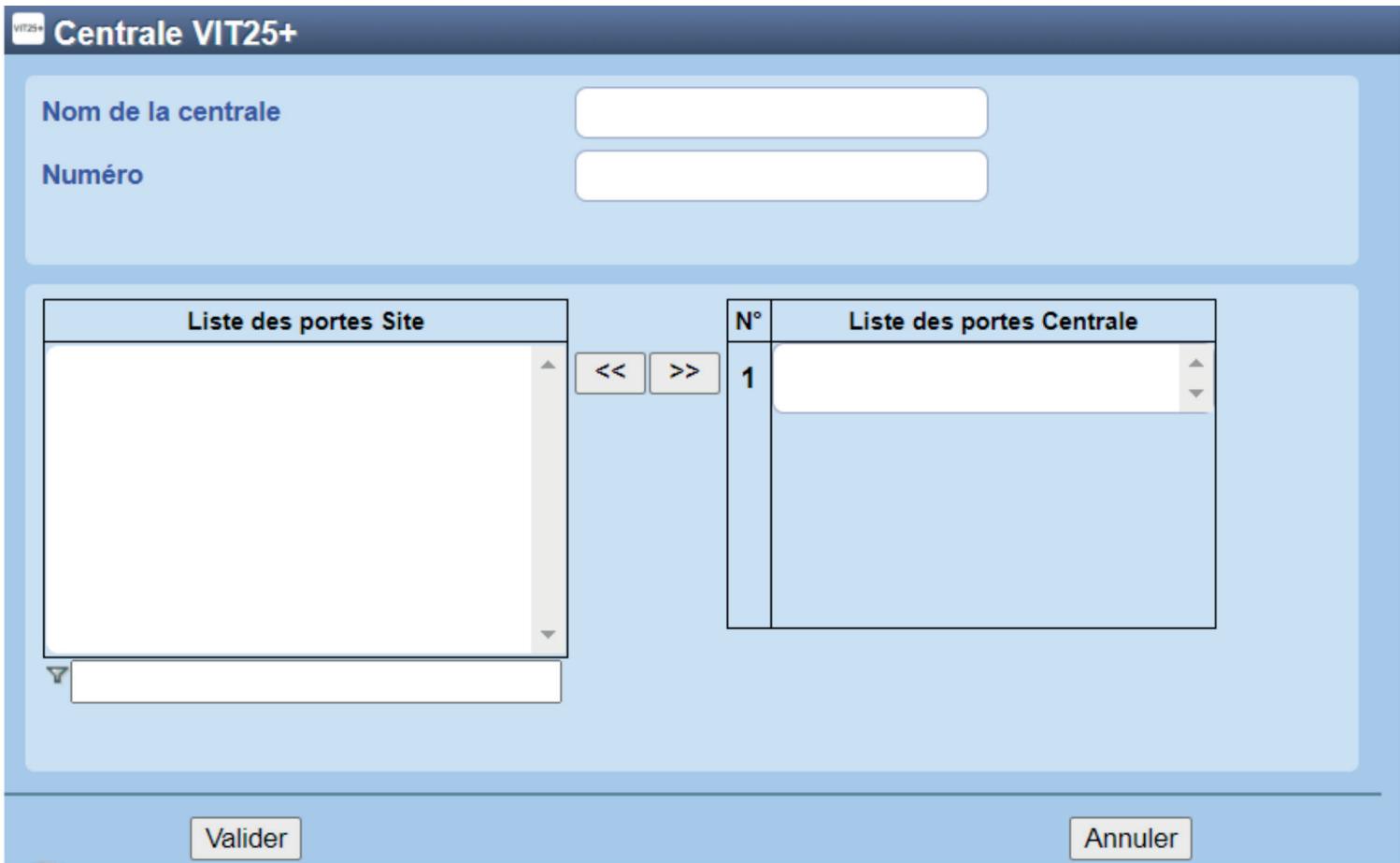Click the >> move-right button

pyautogui.click(x=684, y=372)
